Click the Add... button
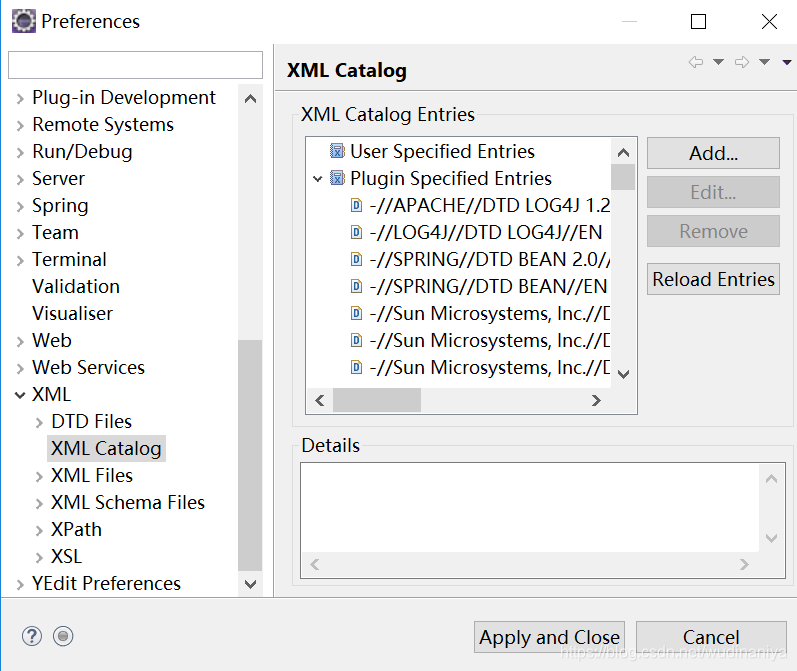This screenshot has height=671, width=797. [713, 153]
